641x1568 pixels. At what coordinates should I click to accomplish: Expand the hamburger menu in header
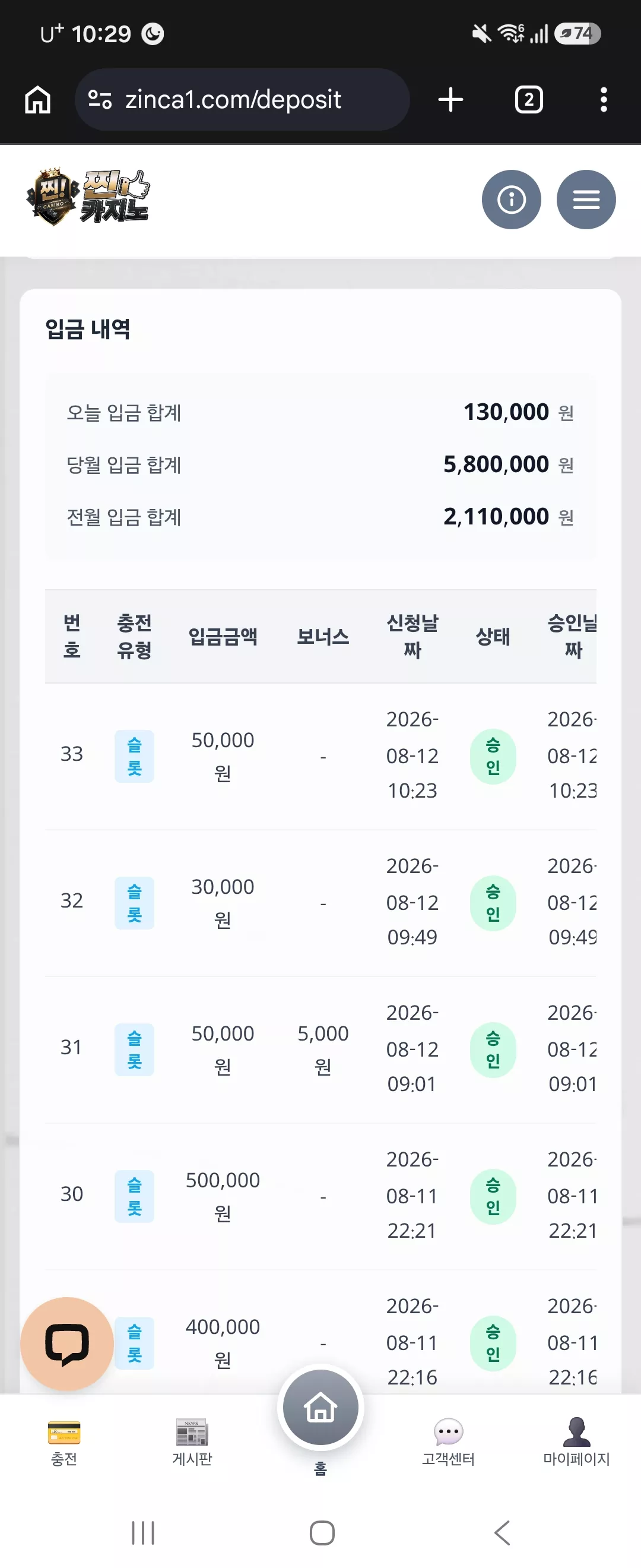(x=586, y=200)
